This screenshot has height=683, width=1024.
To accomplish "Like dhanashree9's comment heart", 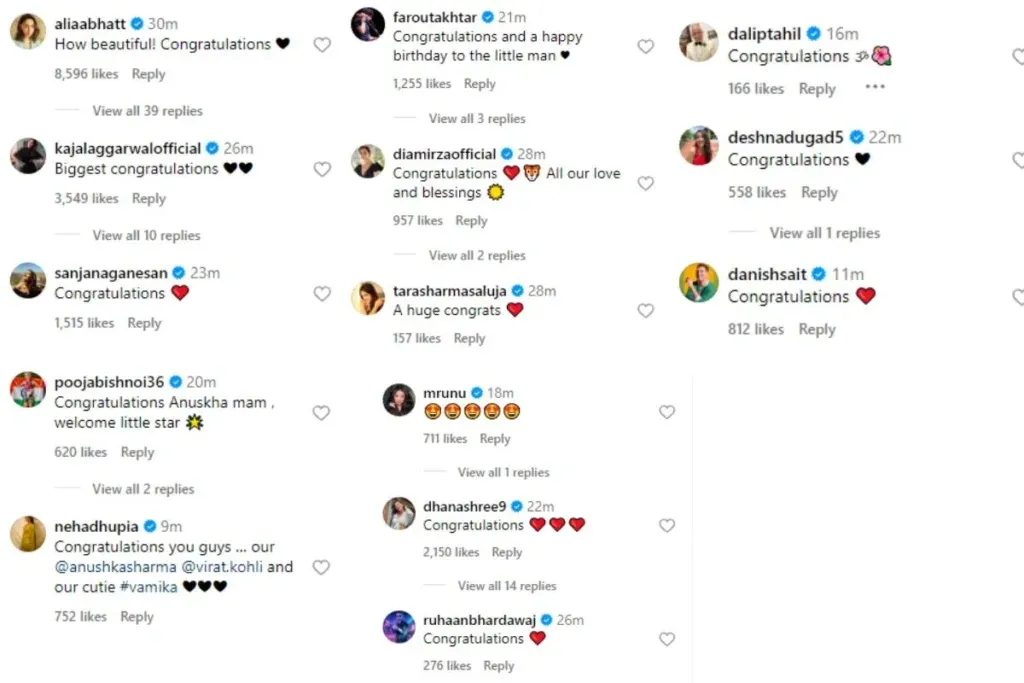I will (x=667, y=526).
